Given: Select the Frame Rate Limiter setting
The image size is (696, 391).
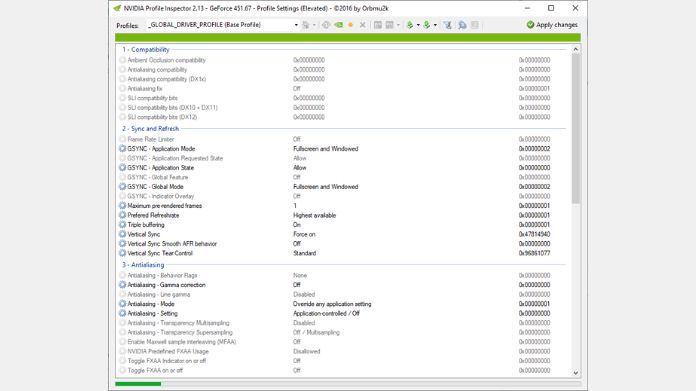Looking at the screenshot, I should tap(342, 139).
